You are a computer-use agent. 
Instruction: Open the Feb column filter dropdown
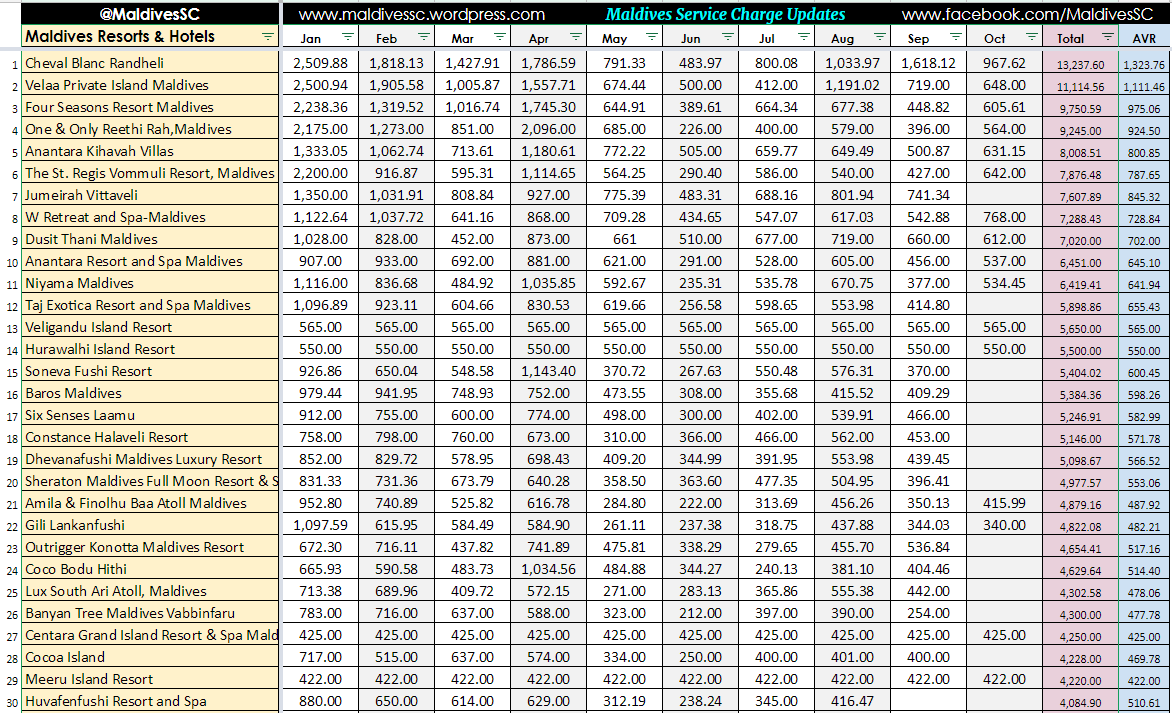(424, 37)
